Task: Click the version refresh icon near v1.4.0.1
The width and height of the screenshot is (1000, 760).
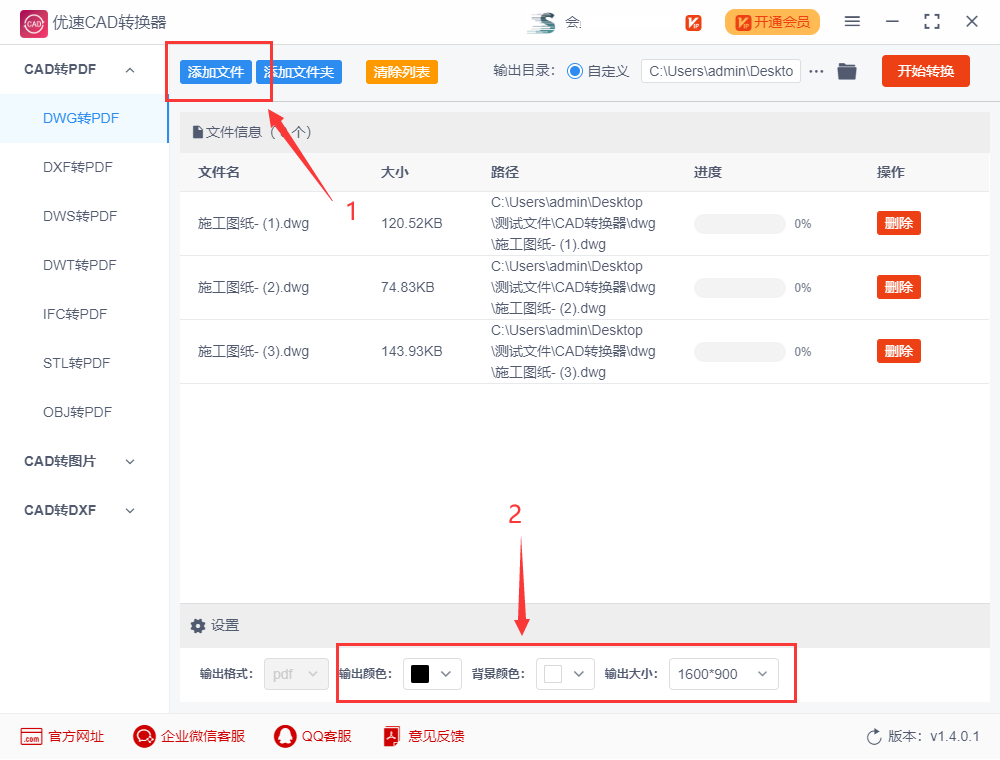Action: (872, 736)
